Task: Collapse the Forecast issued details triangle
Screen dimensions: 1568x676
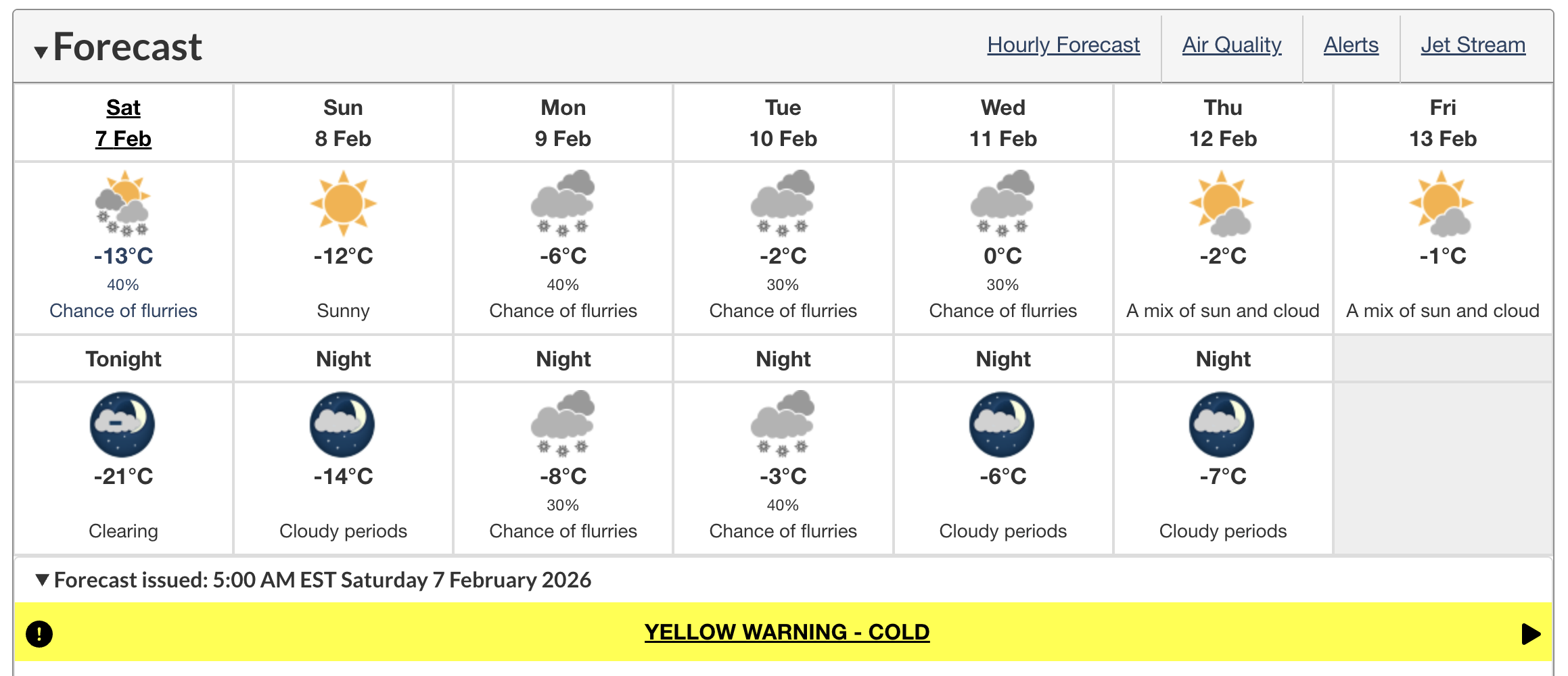Action: coord(43,580)
